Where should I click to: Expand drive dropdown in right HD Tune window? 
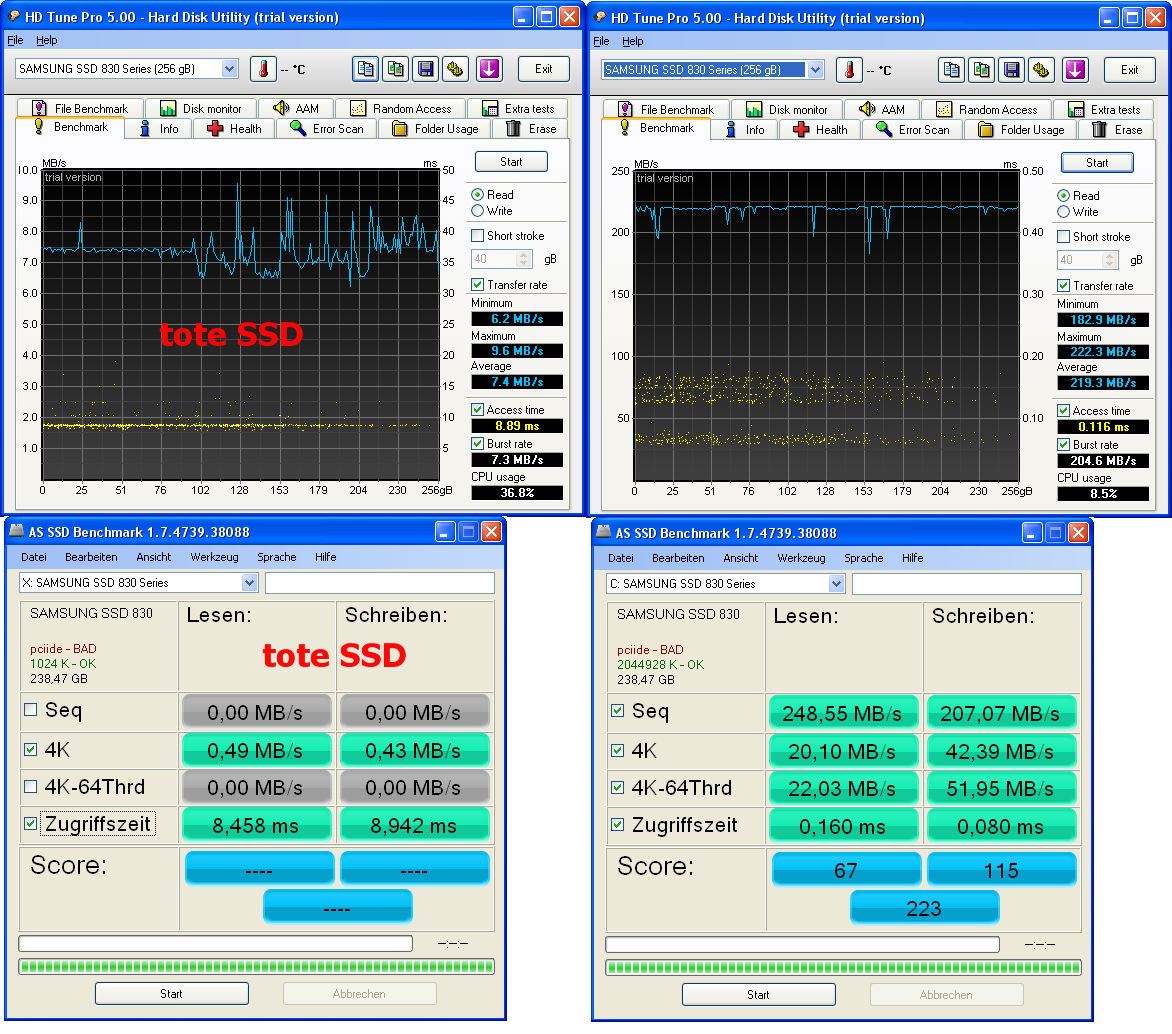(x=815, y=70)
